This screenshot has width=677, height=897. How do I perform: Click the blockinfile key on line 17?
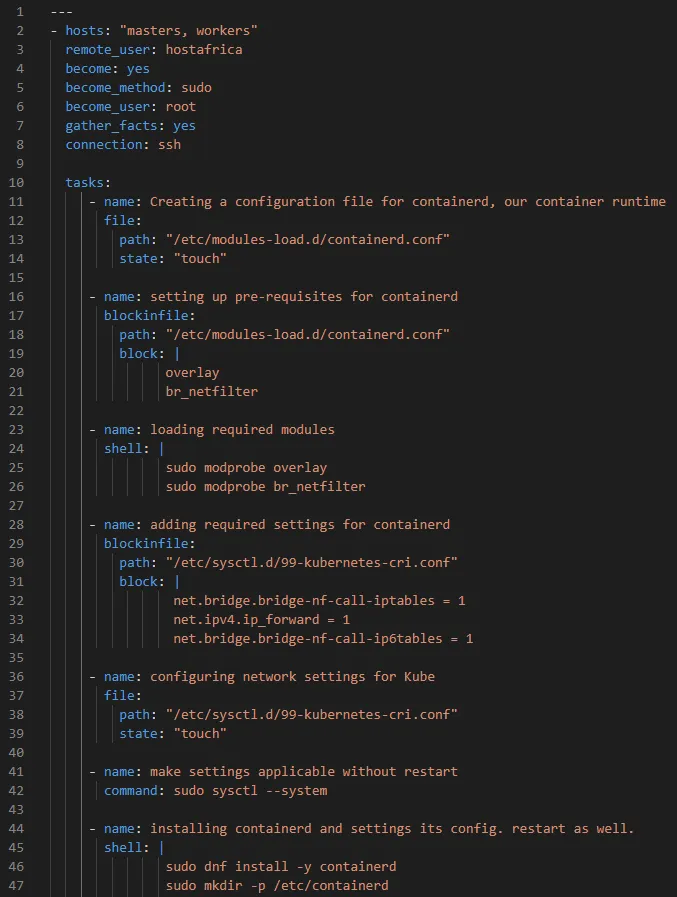146,315
